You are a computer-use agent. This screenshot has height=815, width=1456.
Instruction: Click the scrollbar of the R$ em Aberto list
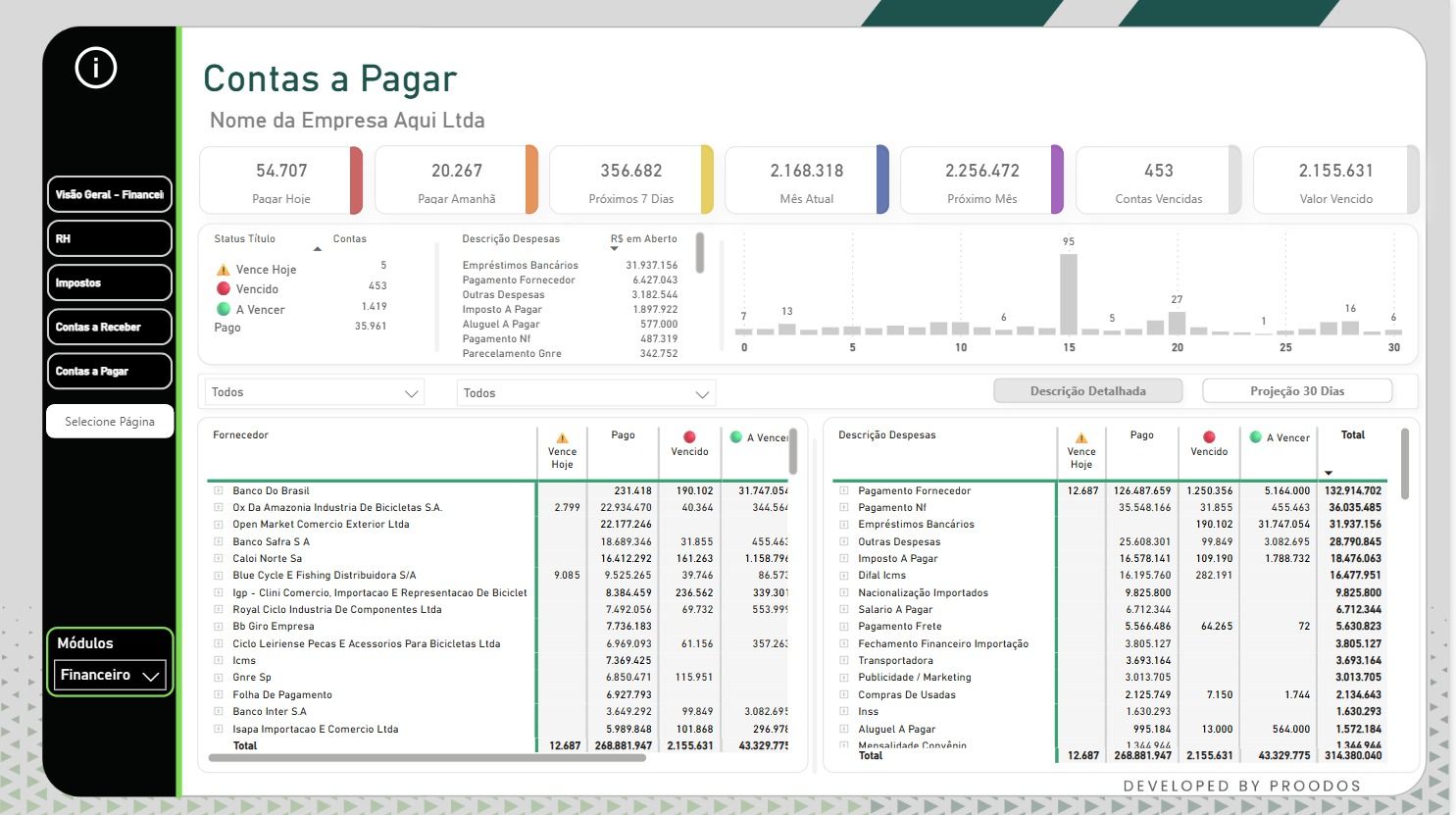[700, 252]
